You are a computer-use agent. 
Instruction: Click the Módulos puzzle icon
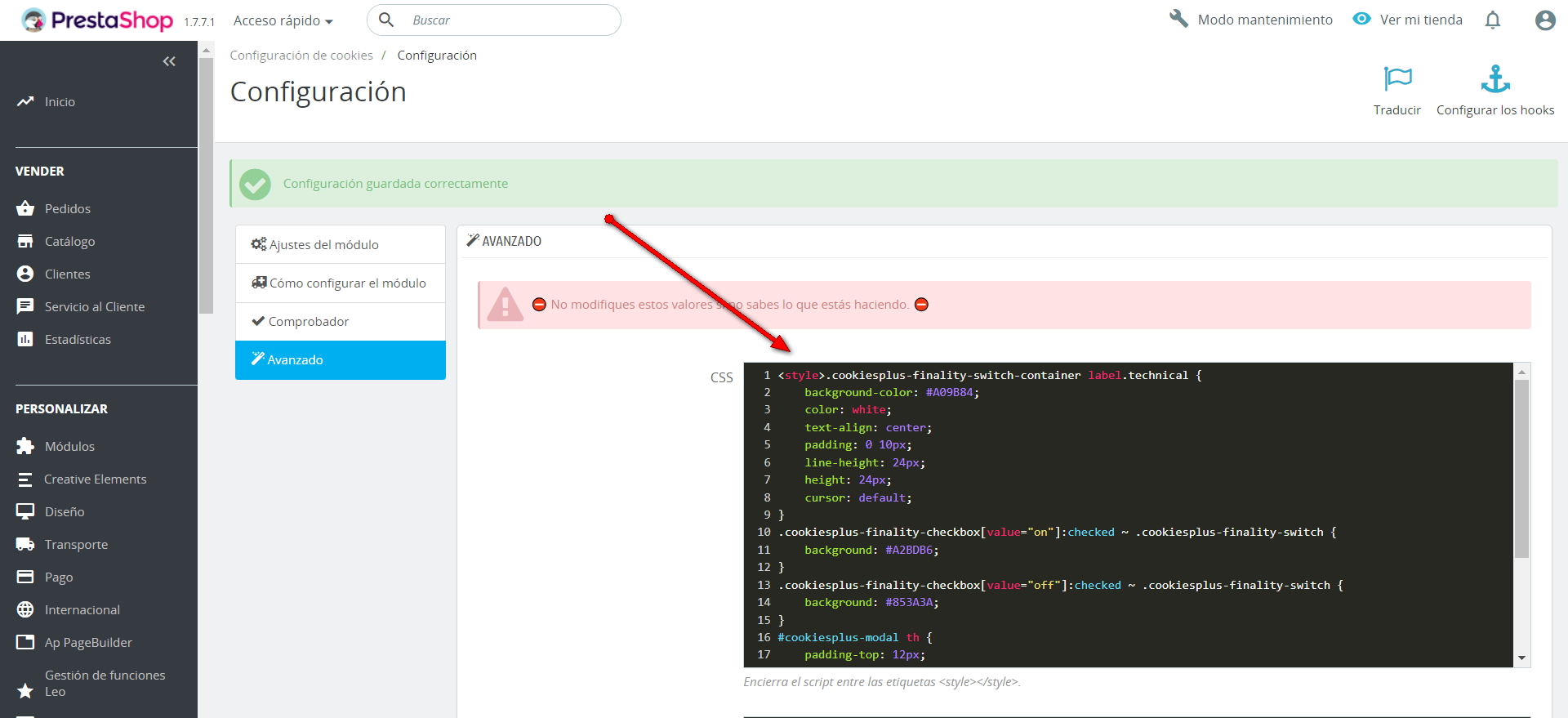point(25,446)
